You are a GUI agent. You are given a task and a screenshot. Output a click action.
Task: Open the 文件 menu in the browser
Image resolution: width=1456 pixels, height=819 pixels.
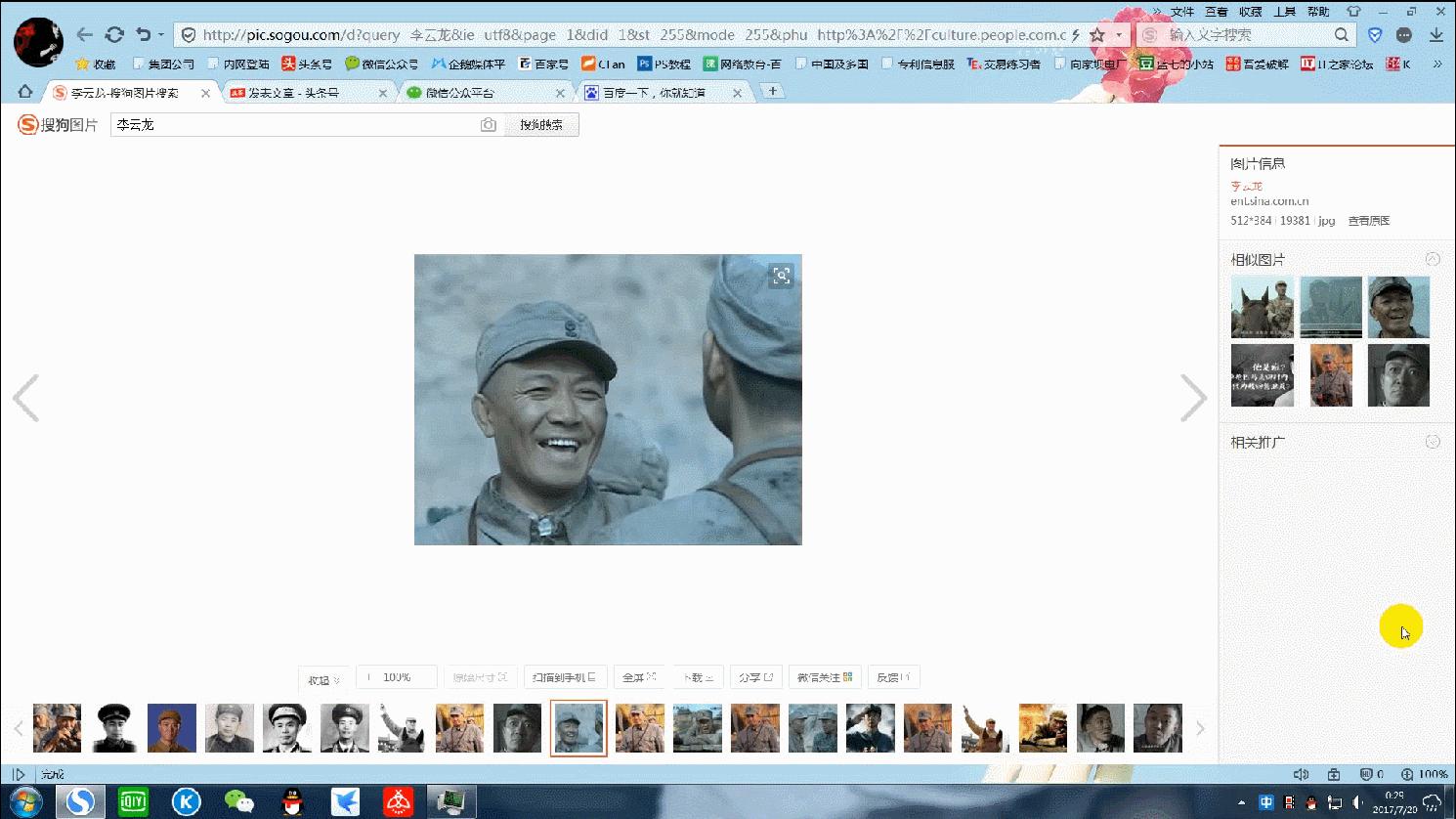click(x=1182, y=12)
